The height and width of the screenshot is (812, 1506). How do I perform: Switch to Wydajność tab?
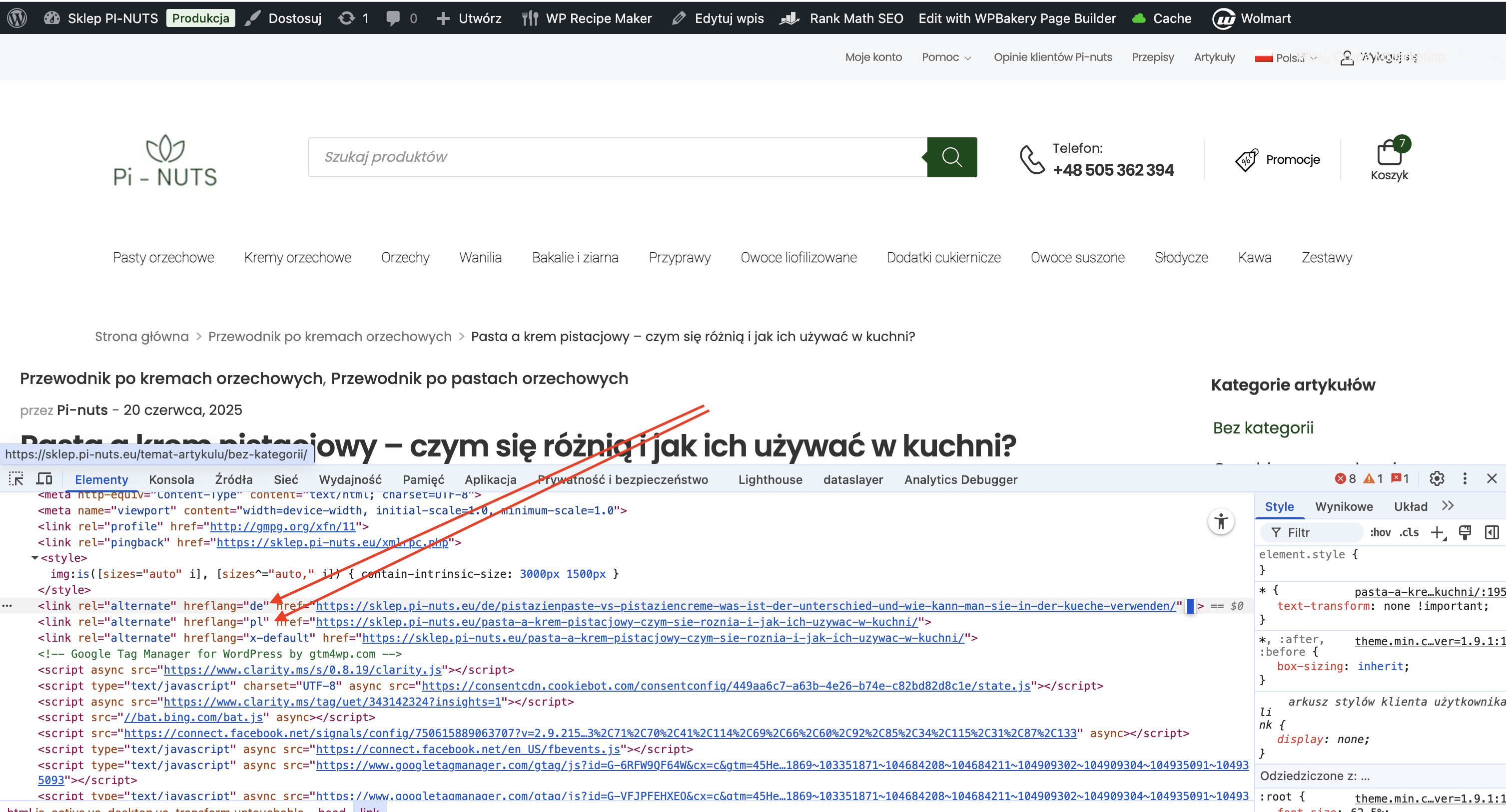(350, 479)
